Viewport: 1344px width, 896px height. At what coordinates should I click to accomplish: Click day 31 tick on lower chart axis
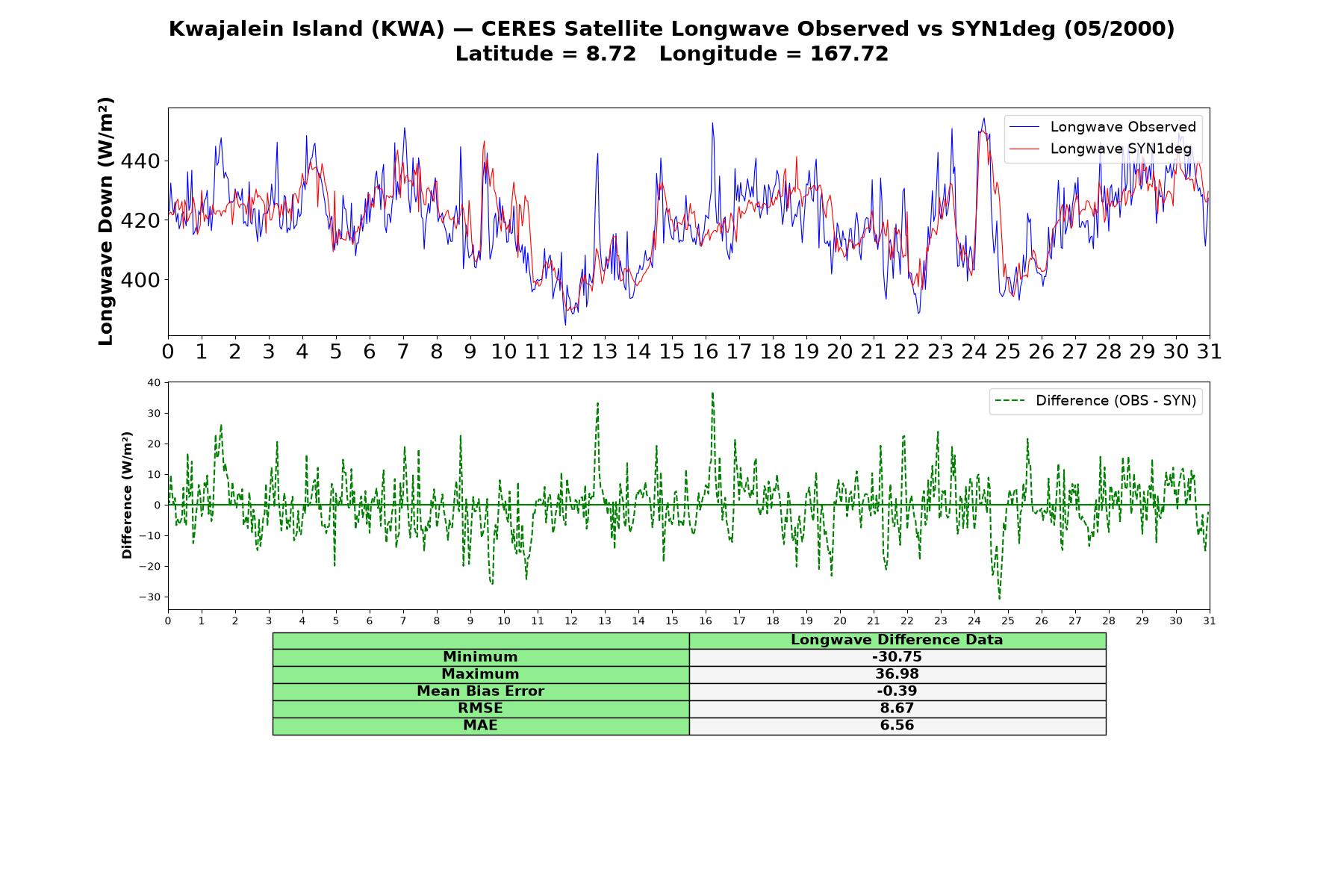pos(1210,621)
